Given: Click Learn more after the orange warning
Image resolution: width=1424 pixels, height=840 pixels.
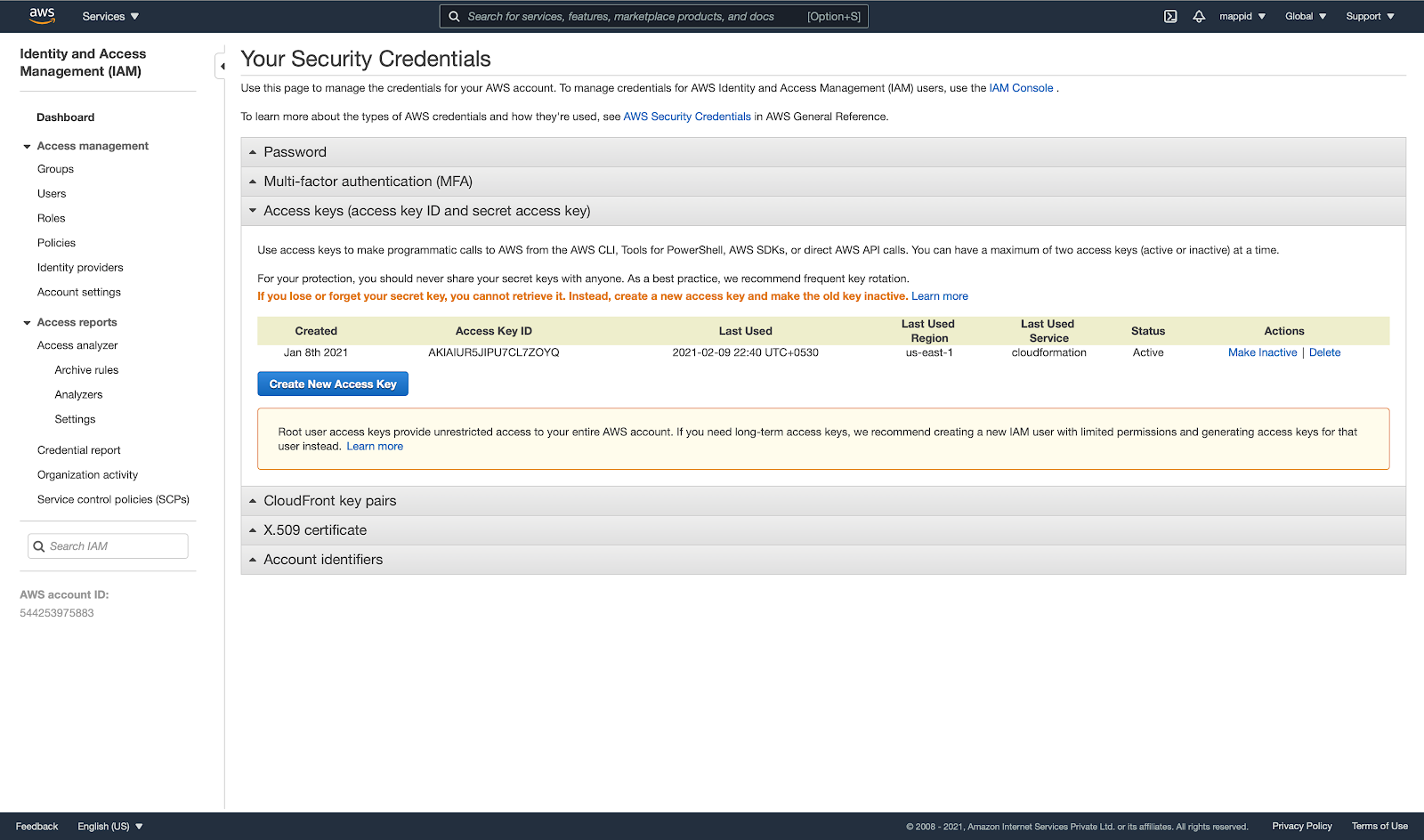Looking at the screenshot, I should [x=940, y=296].
